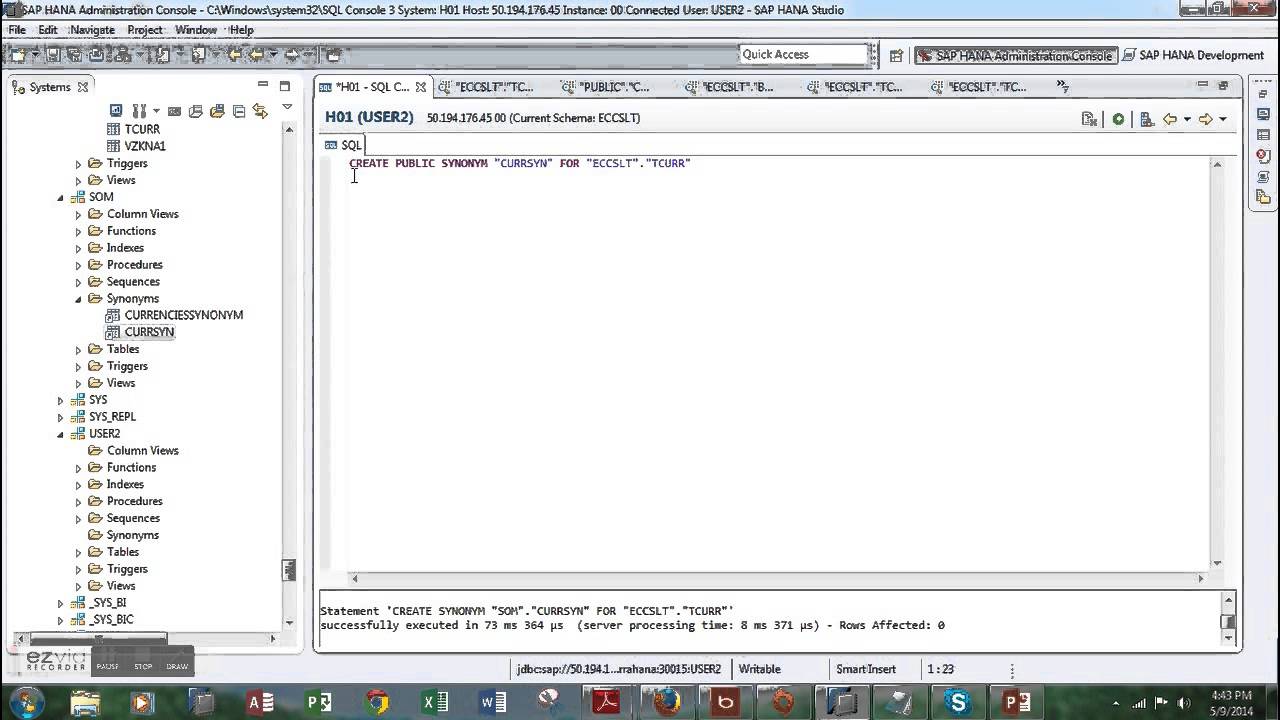The width and height of the screenshot is (1280, 720).
Task: Open the File menu
Action: pyautogui.click(x=17, y=30)
